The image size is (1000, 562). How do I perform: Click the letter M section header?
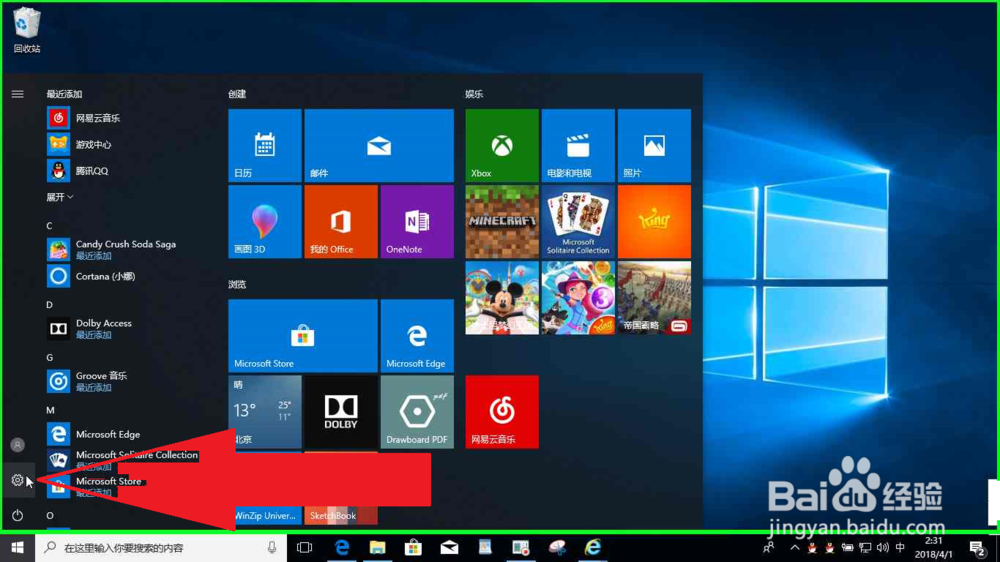50,410
